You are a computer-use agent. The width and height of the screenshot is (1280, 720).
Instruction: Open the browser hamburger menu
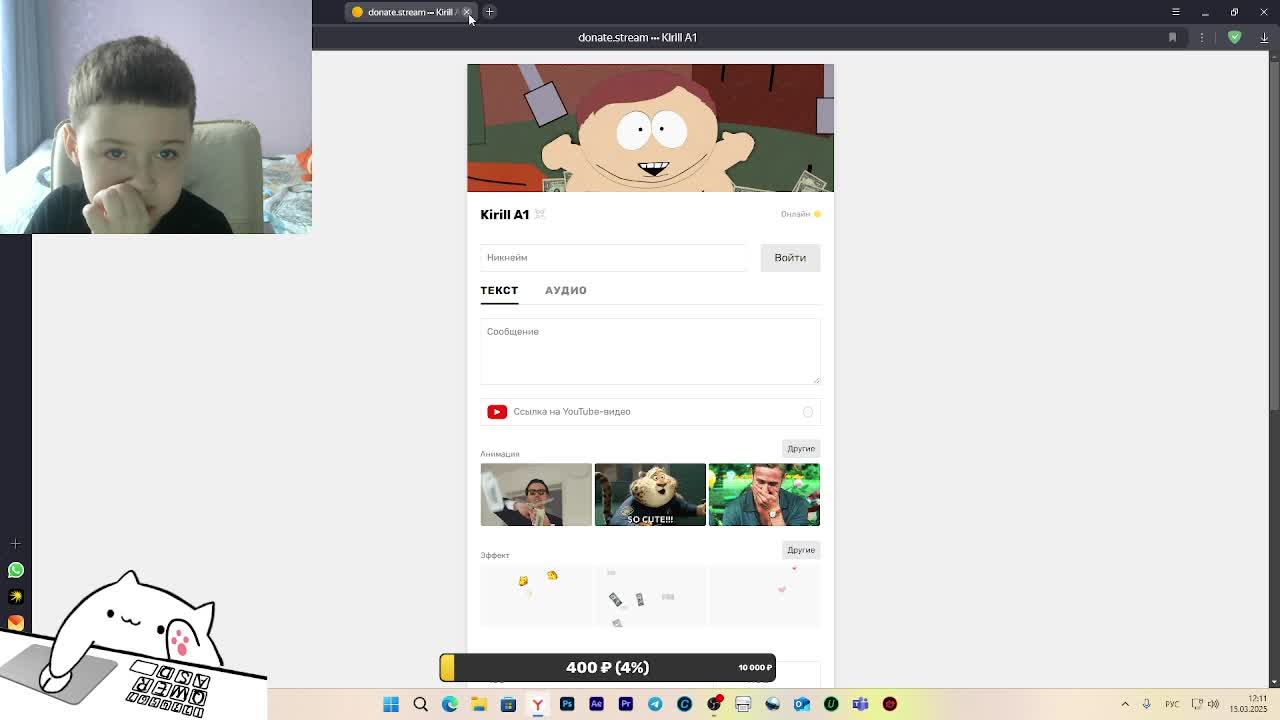(1176, 12)
